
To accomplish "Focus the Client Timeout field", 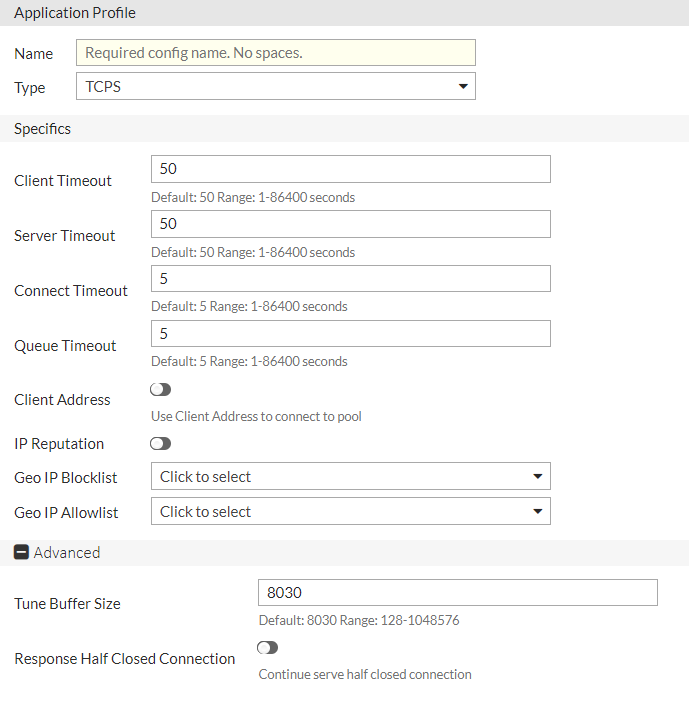I will click(350, 169).
